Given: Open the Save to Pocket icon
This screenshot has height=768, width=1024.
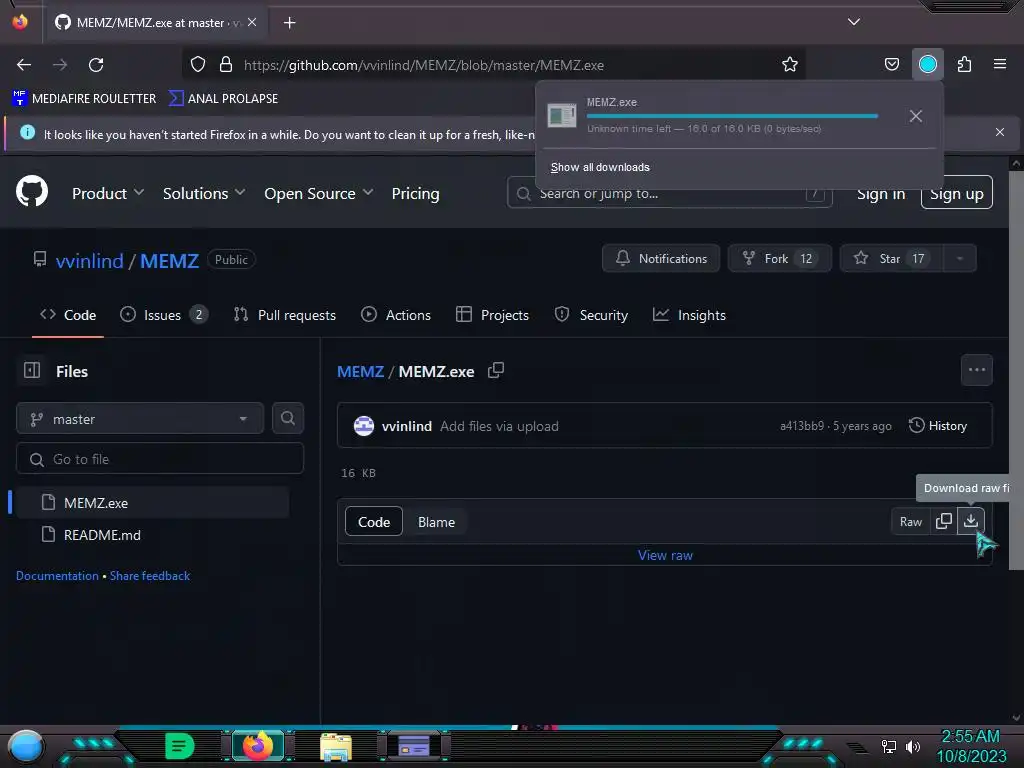Looking at the screenshot, I should (x=891, y=65).
